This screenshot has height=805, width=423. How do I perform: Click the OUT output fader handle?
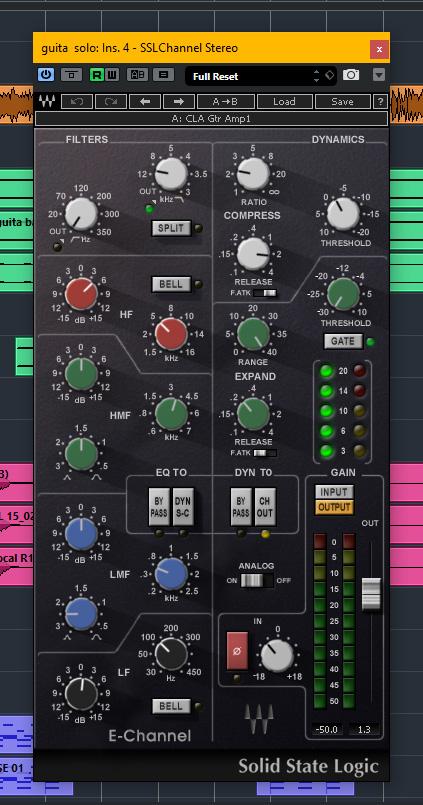pyautogui.click(x=371, y=595)
